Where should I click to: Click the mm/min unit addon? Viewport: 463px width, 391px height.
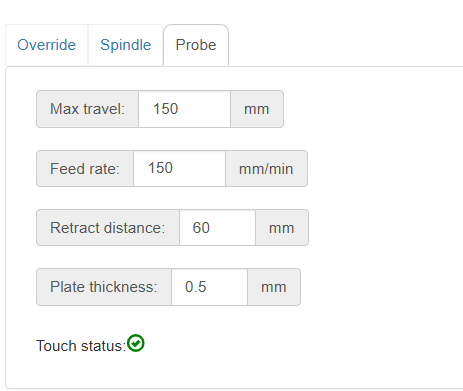point(266,168)
